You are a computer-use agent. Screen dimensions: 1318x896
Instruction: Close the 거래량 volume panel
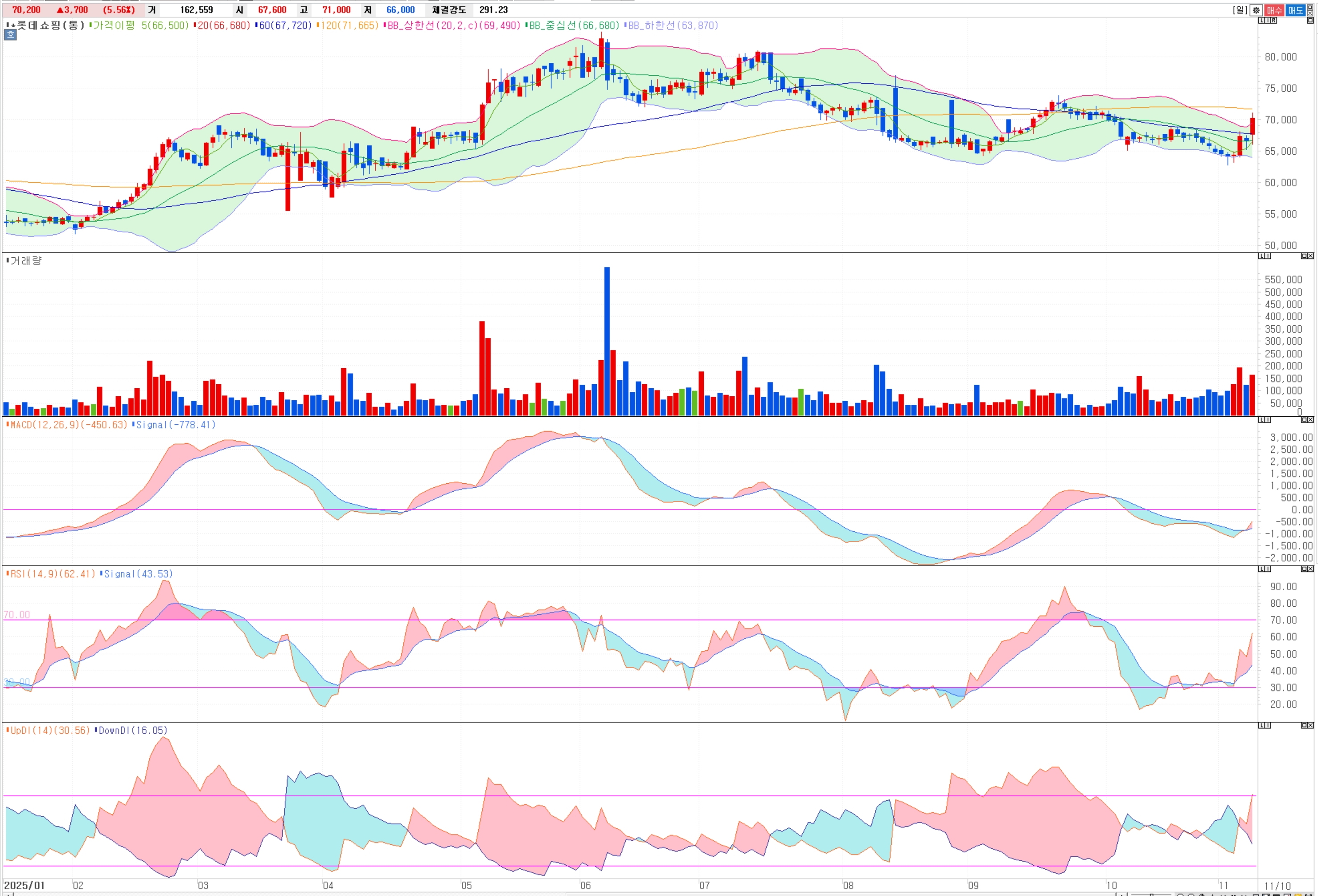pos(1310,256)
